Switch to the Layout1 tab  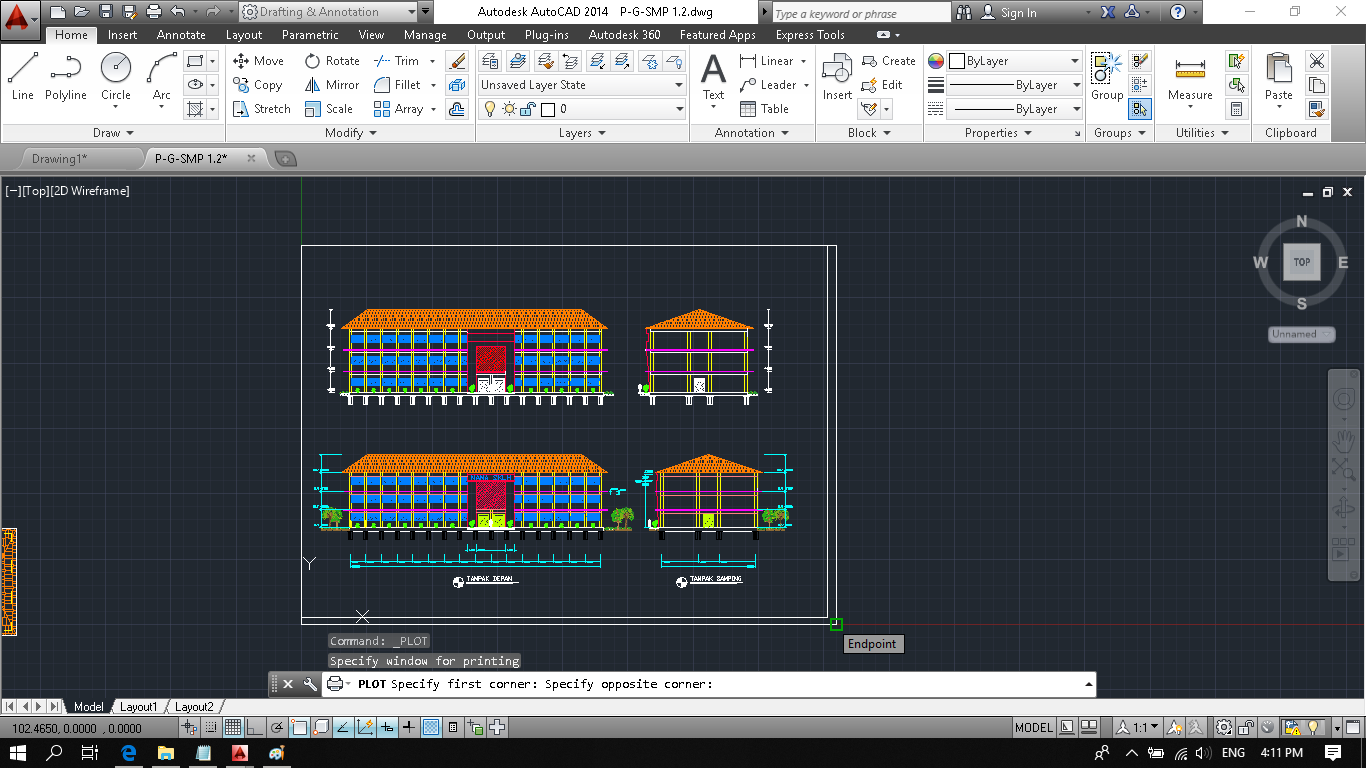[x=139, y=707]
